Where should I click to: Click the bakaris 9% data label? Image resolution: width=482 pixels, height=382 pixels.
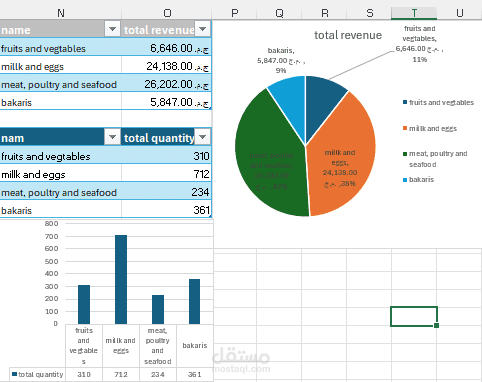pyautogui.click(x=281, y=60)
